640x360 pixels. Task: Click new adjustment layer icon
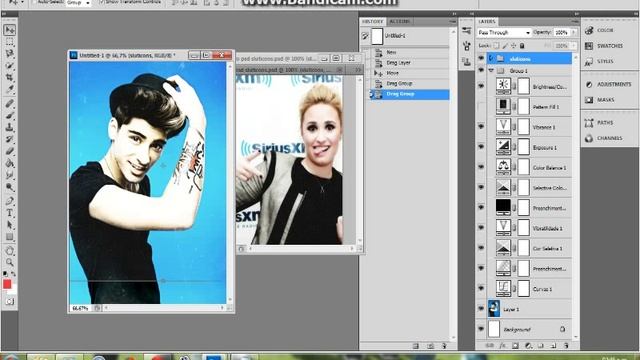(x=528, y=346)
